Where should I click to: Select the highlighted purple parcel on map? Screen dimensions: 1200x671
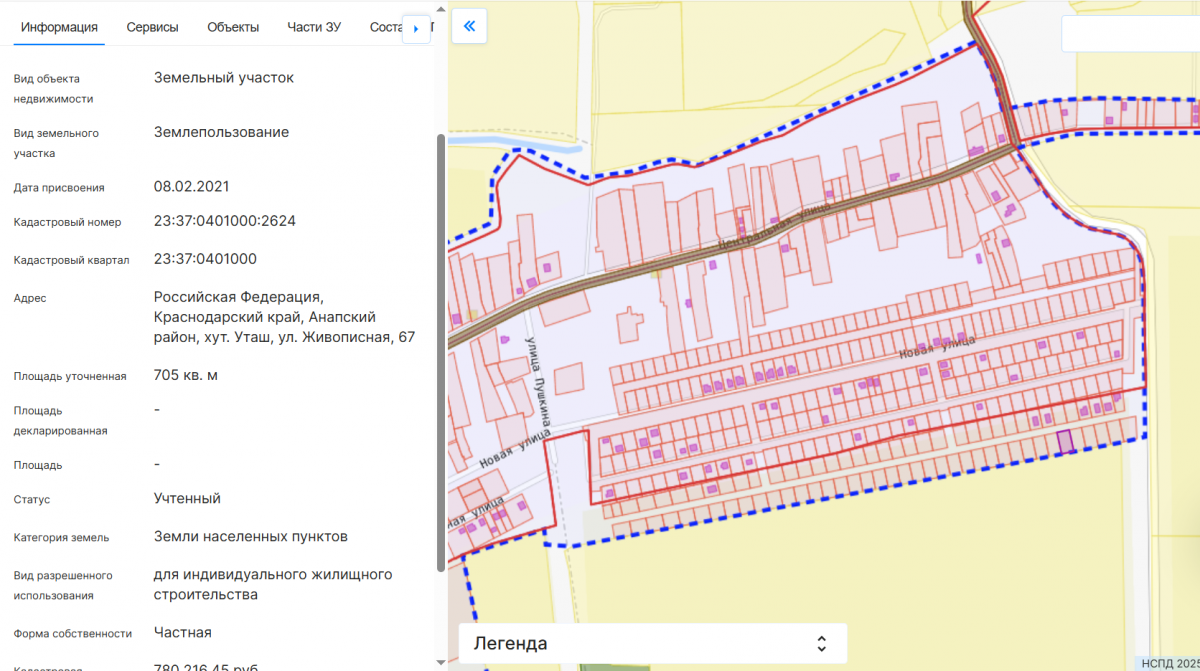coord(1066,441)
